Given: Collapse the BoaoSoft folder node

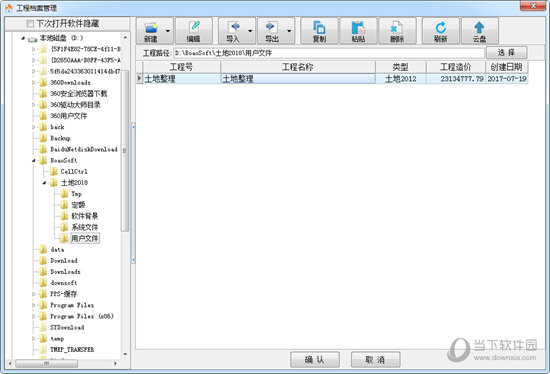Looking at the screenshot, I should click(34, 161).
